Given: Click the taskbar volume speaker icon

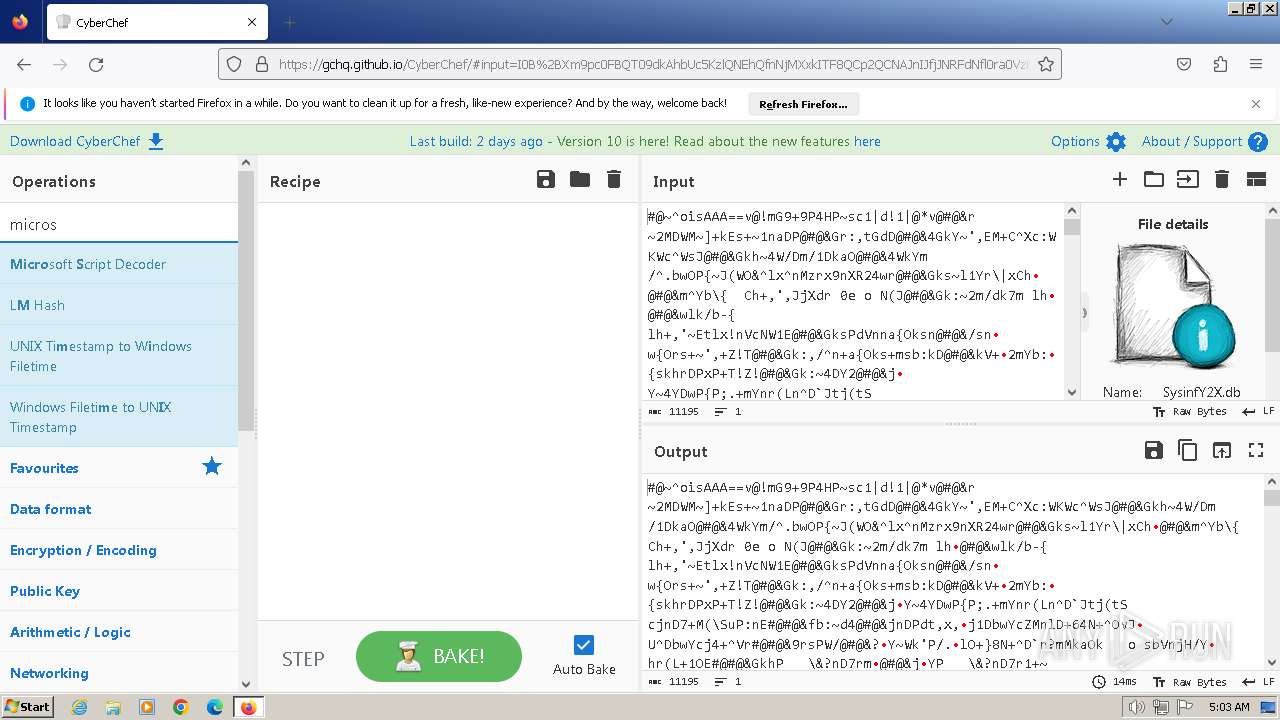Looking at the screenshot, I should pos(1136,707).
